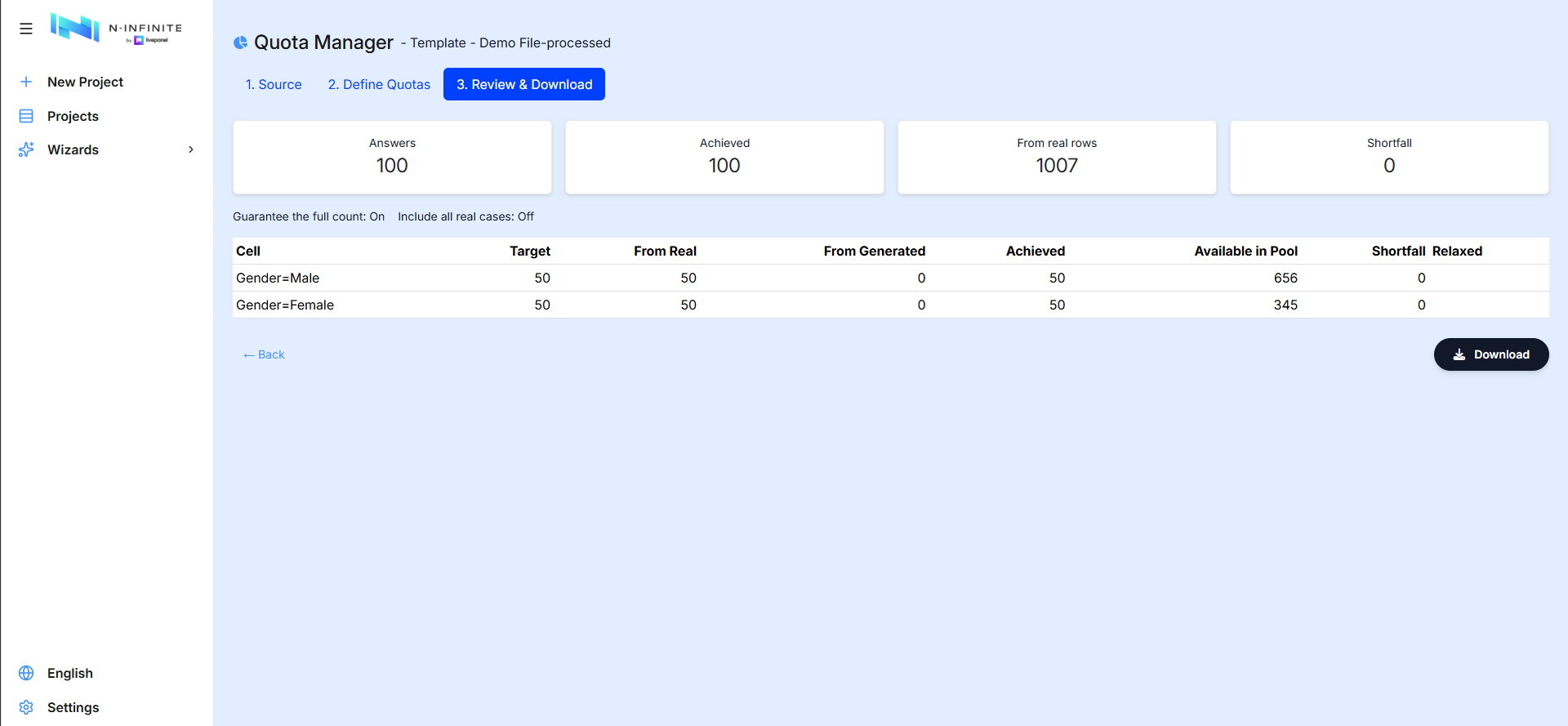Click the globe language icon
Image resolution: width=1568 pixels, height=726 pixels.
pos(26,673)
